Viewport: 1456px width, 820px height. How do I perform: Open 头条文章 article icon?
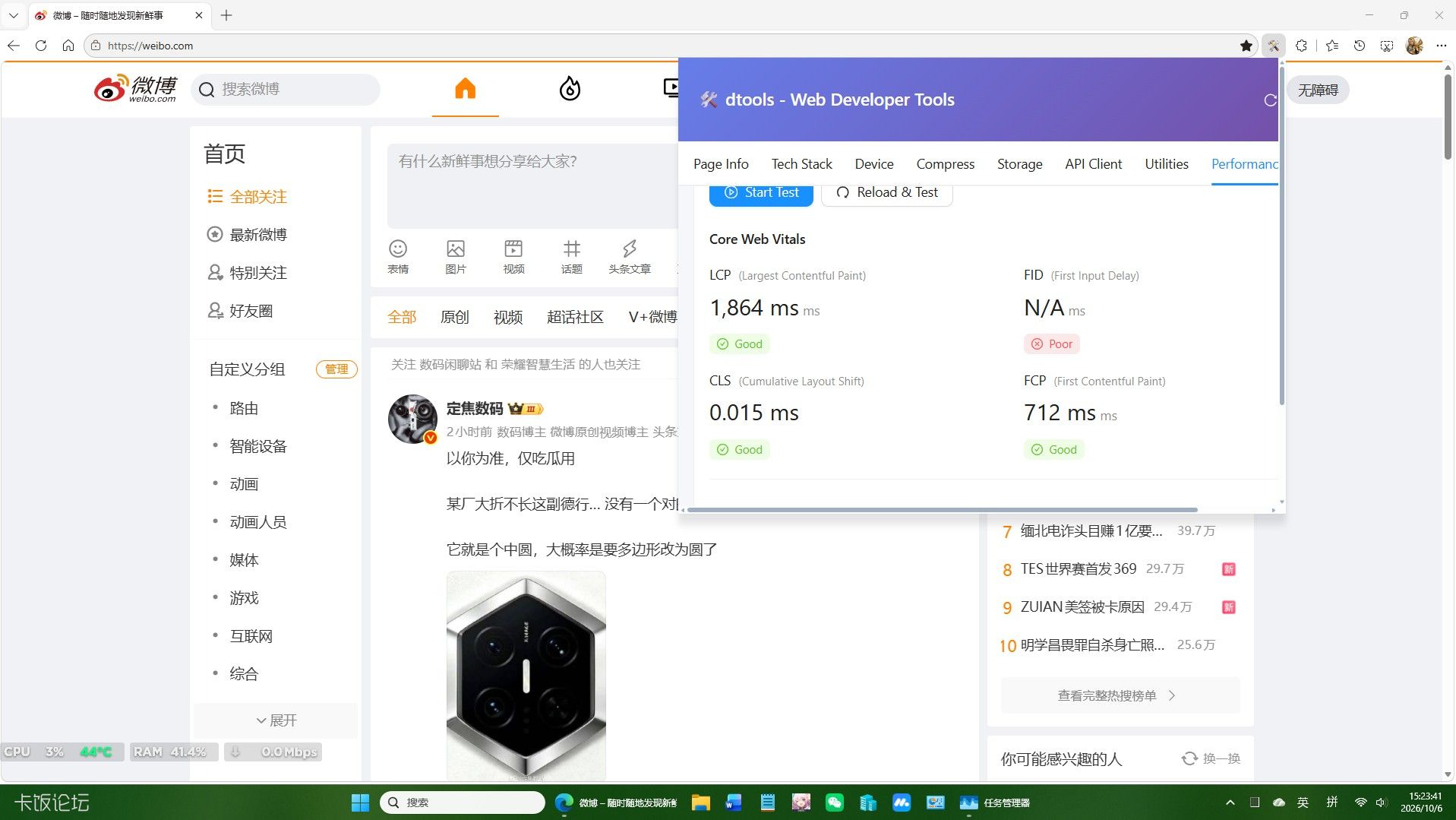click(x=629, y=256)
